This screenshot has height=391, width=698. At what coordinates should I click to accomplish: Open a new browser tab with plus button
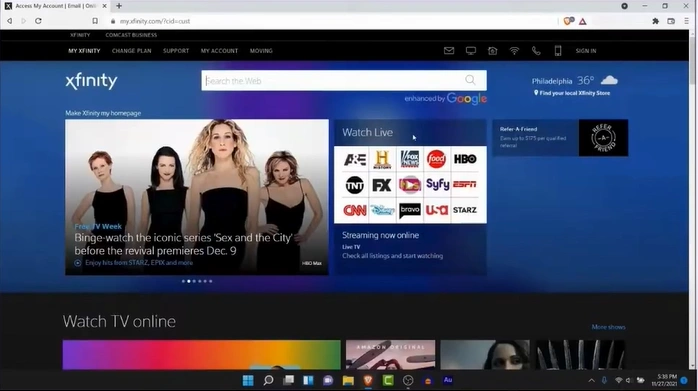(x=119, y=6)
